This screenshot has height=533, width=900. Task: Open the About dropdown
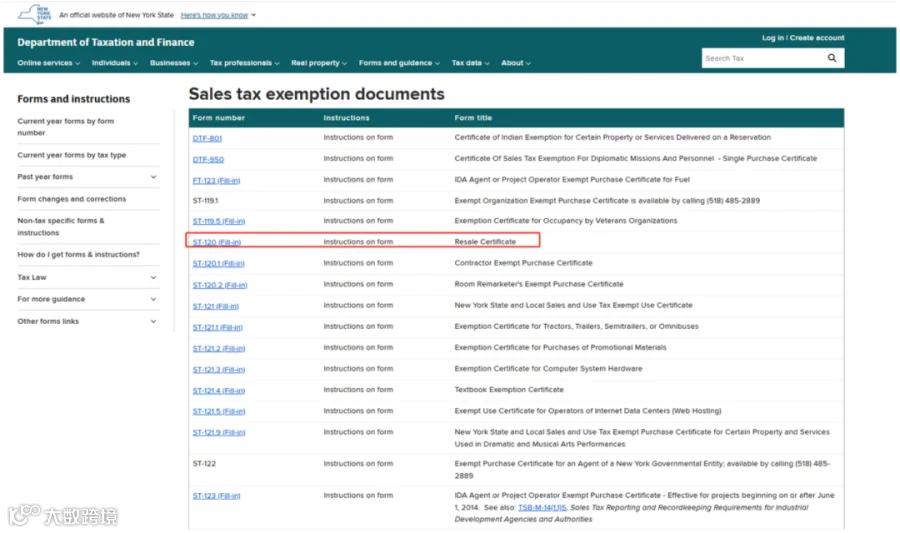pyautogui.click(x=515, y=63)
